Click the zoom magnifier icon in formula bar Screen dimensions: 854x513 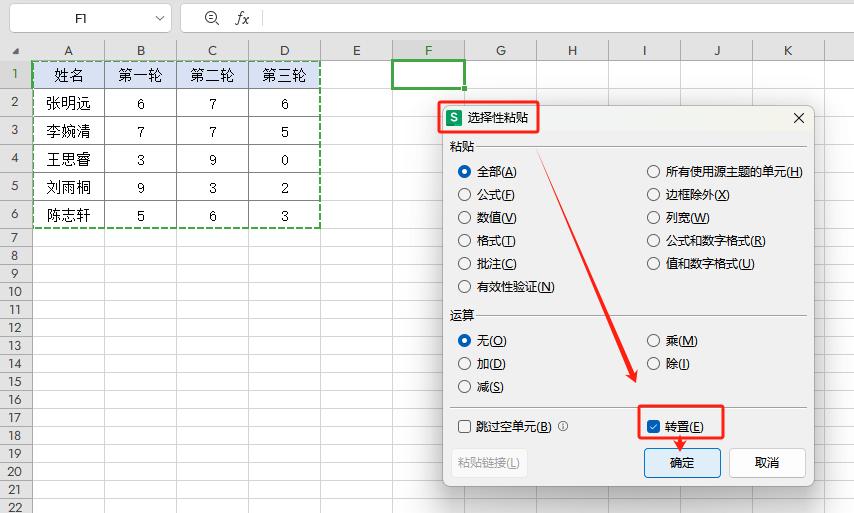[211, 19]
